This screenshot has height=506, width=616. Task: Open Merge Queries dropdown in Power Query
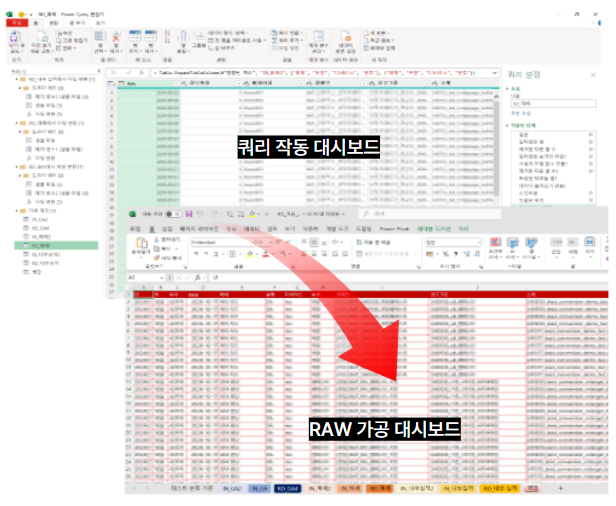click(287, 33)
